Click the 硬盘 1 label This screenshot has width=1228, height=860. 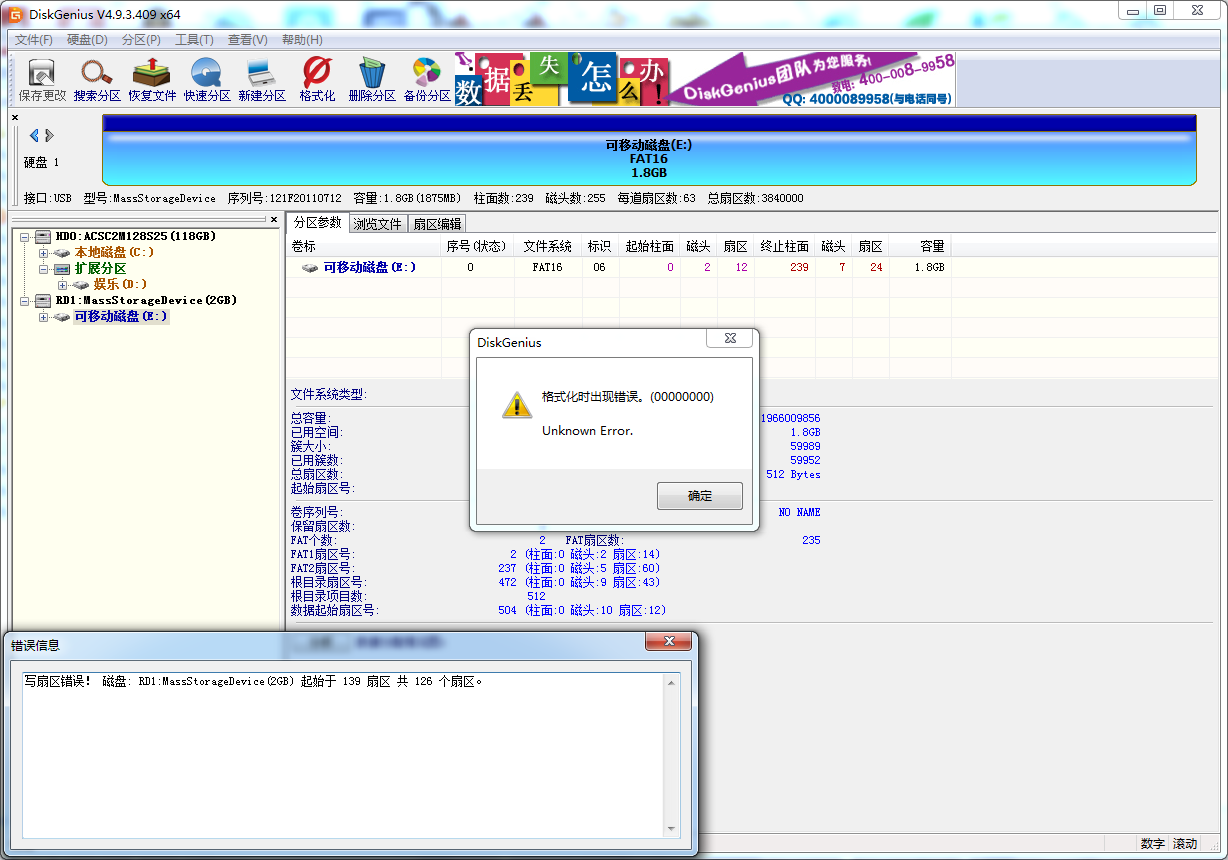(x=42, y=162)
